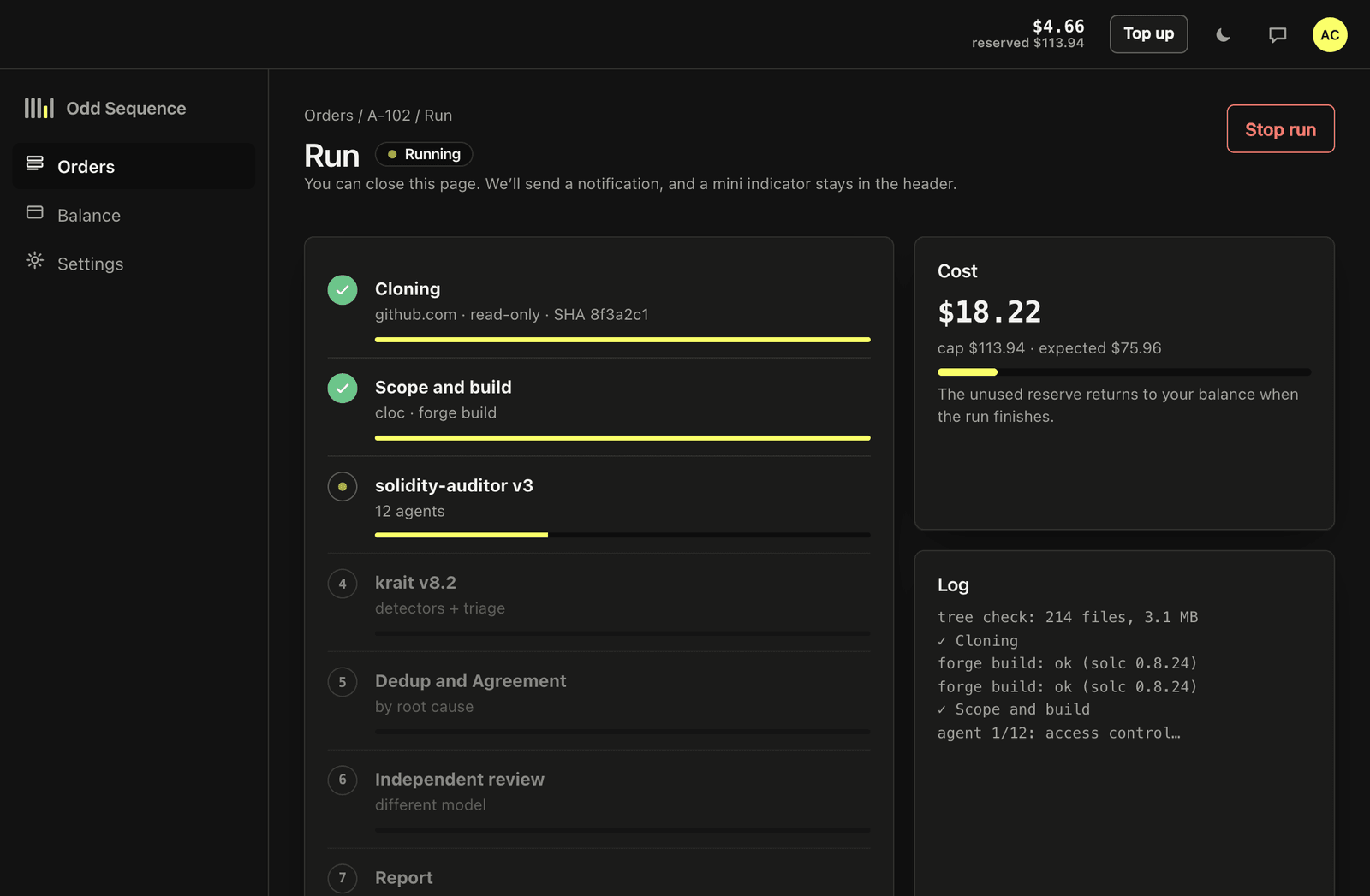Click the Report step title
Screen dimensions: 1370x896
pos(404,878)
